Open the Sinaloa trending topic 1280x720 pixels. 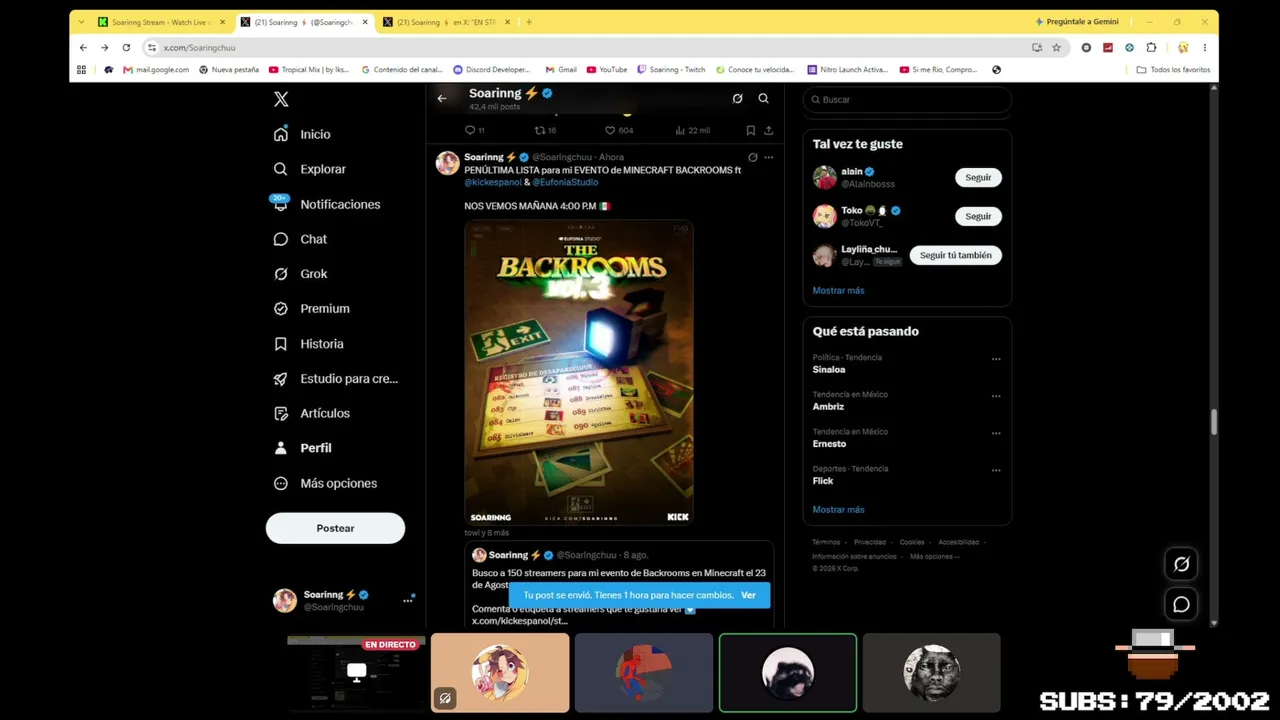(829, 370)
